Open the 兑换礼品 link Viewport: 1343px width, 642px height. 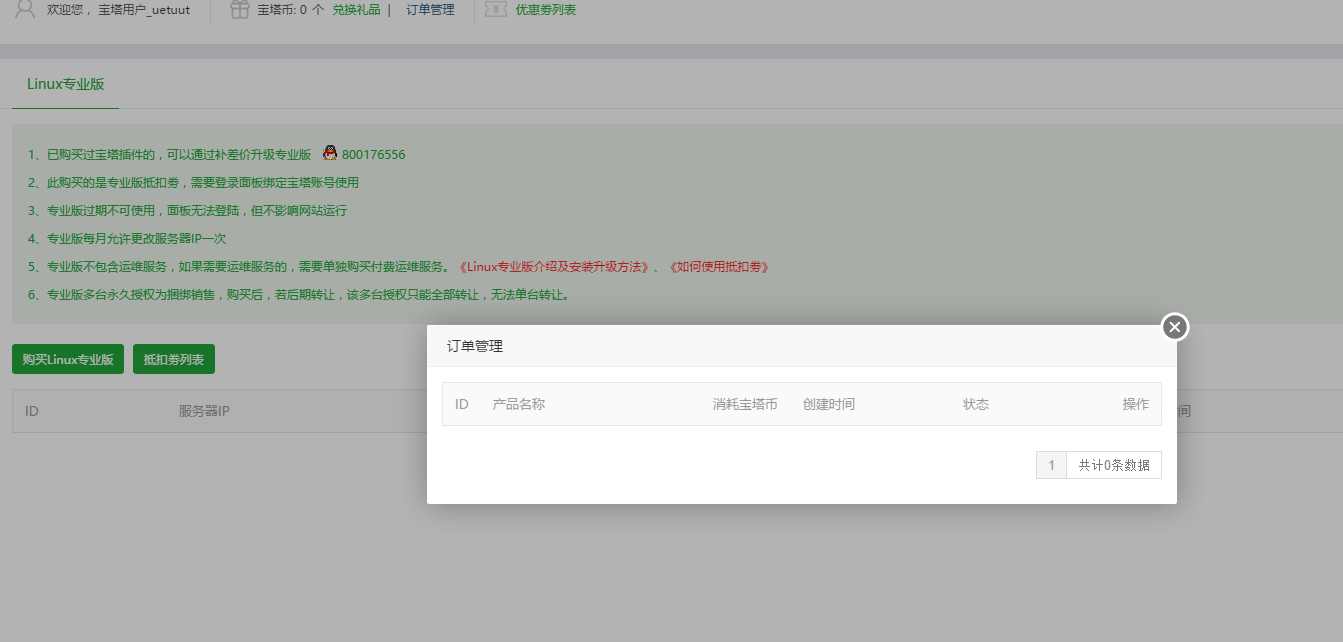(x=356, y=10)
